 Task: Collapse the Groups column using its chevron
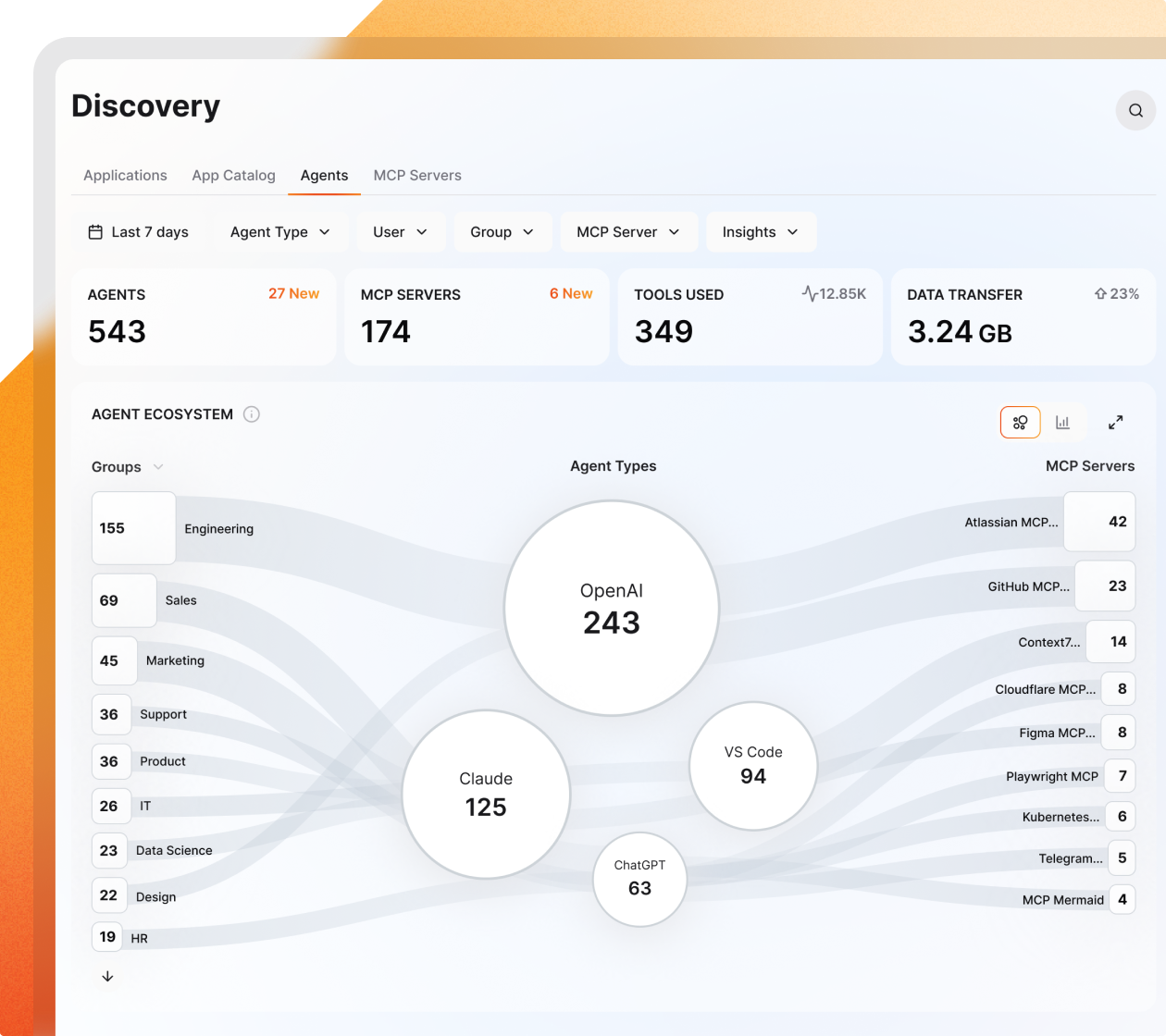coord(157,467)
